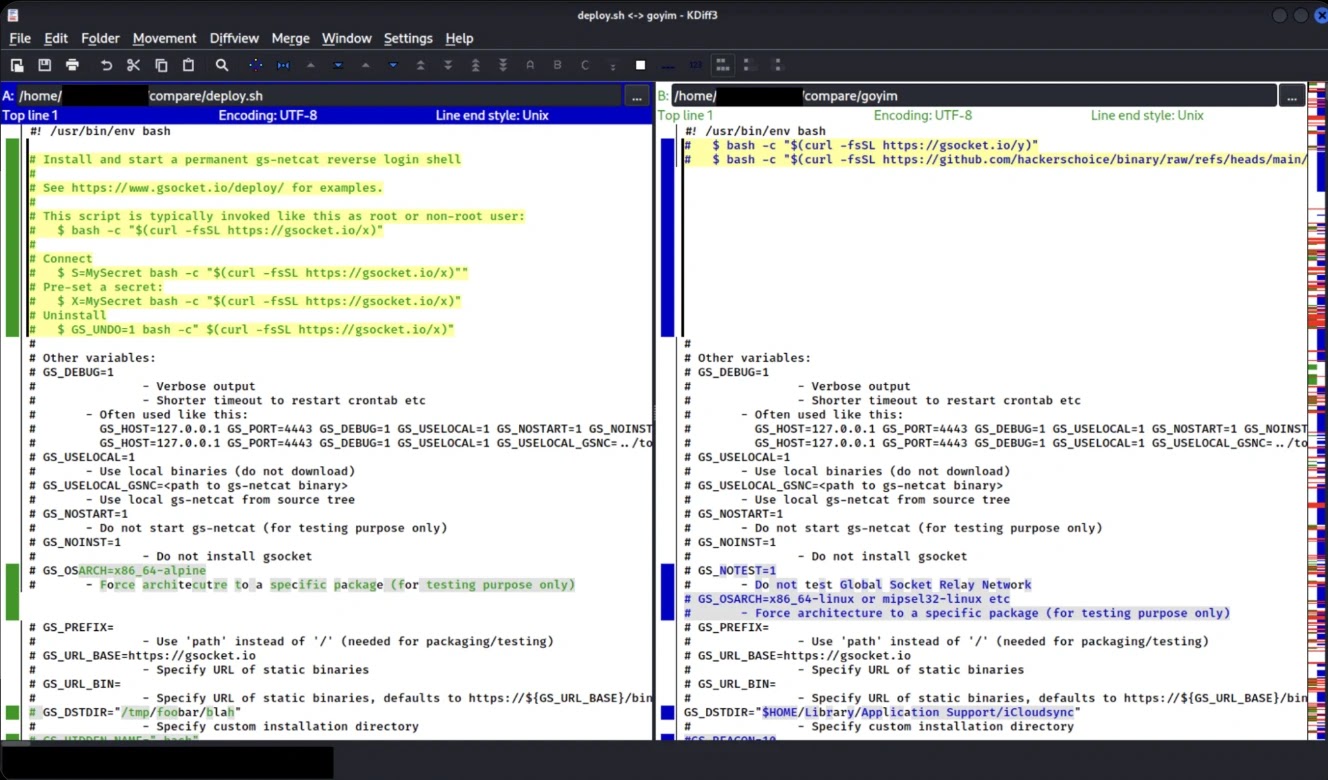Viewport: 1328px width, 780px height.
Task: Click the gsocket.io/y curl line in pane B
Action: coord(861,145)
